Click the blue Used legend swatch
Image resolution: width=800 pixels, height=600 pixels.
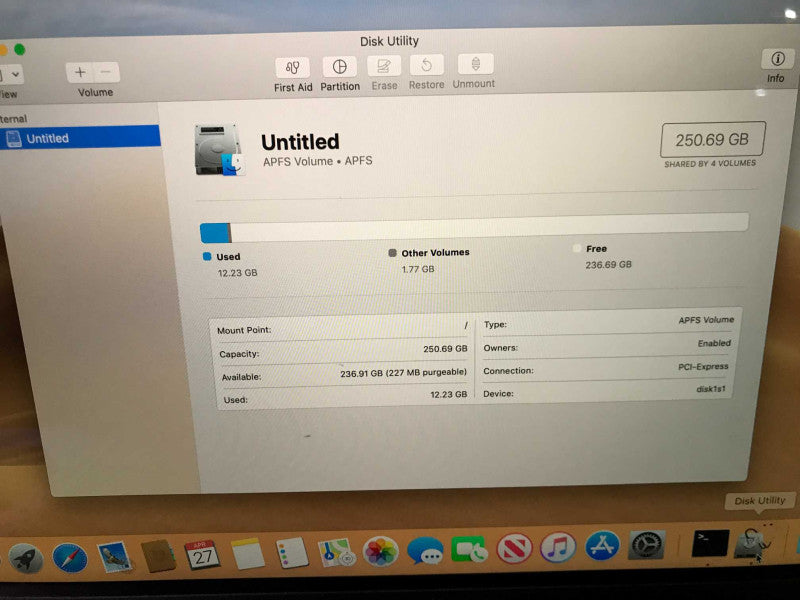207,257
